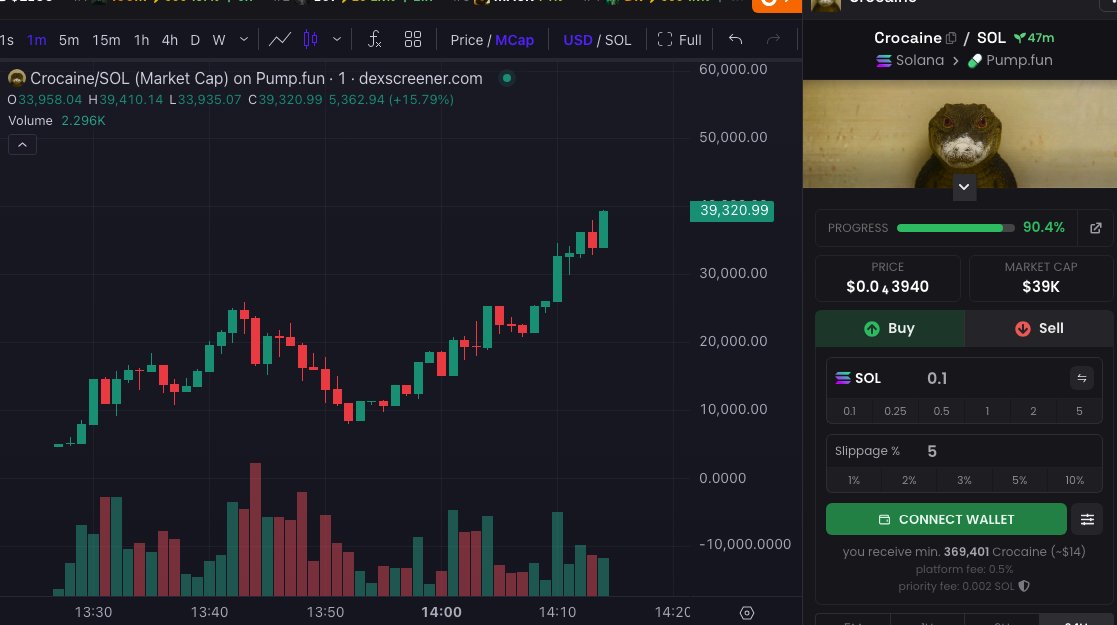Switch chart to MCap mode
The width and height of the screenshot is (1117, 625).
tap(514, 40)
